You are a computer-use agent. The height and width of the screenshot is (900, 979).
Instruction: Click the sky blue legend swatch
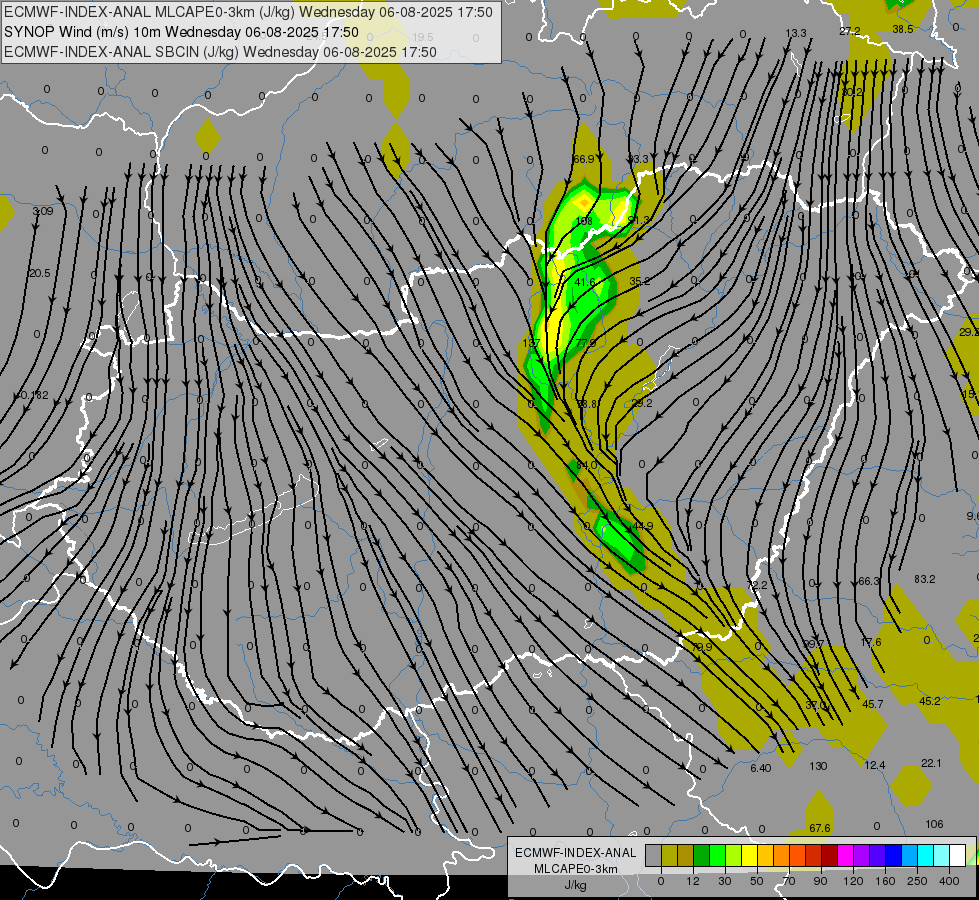point(910,856)
